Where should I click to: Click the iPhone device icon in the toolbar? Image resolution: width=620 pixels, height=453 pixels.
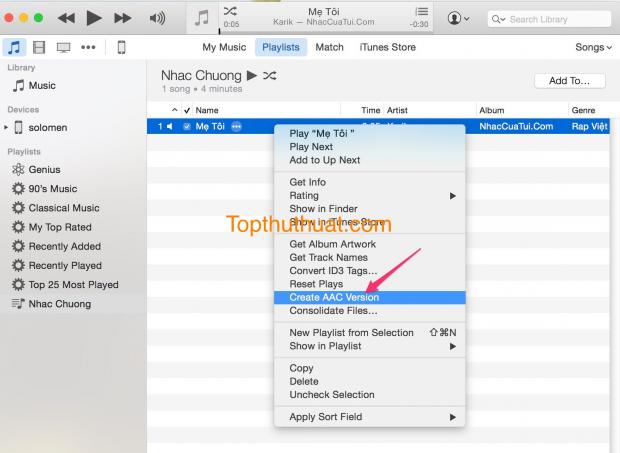[x=121, y=47]
